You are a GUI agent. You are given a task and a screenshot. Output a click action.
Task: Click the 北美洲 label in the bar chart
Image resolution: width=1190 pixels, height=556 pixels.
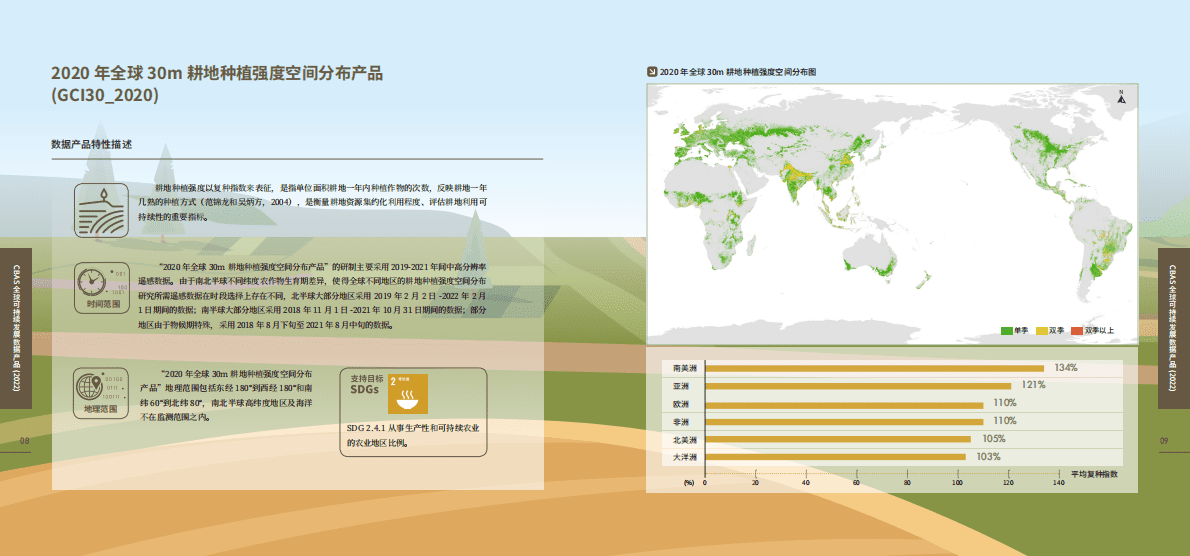point(685,439)
